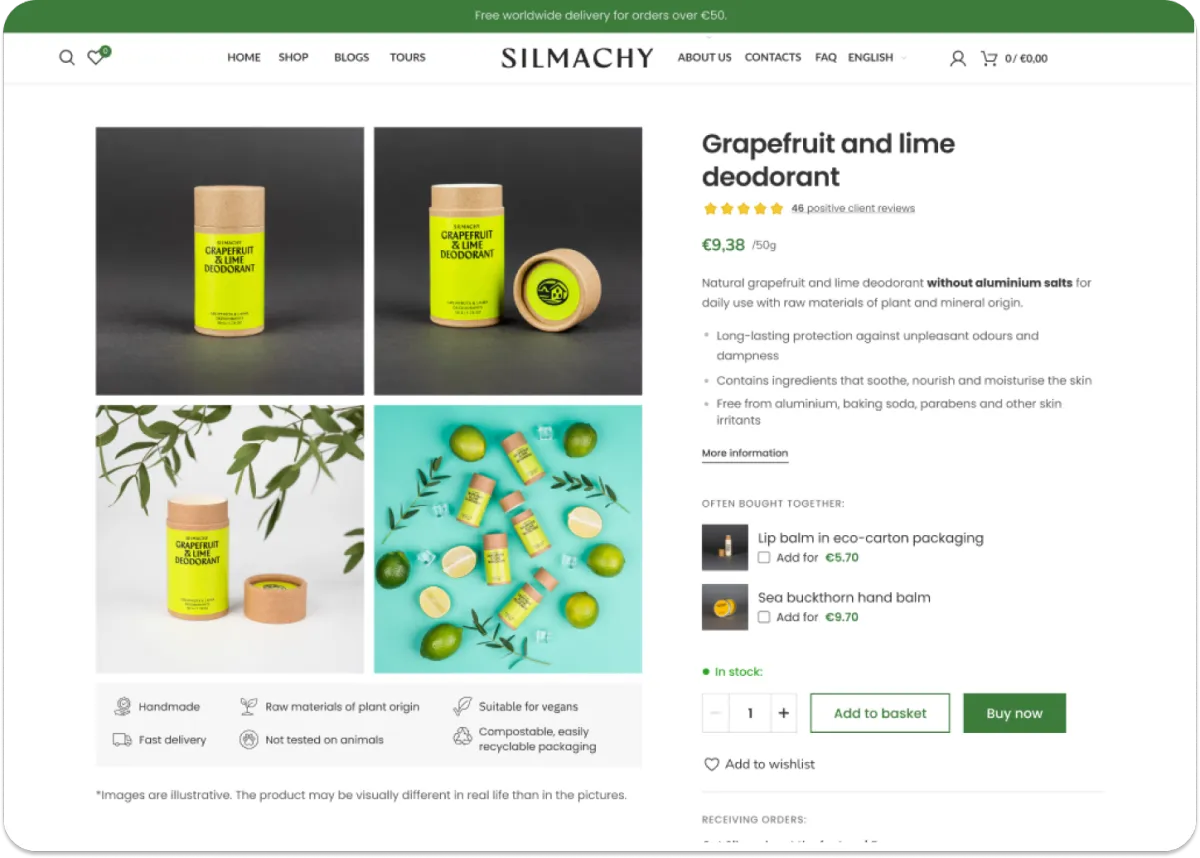
Task: Click the Handmade badge icon
Action: [122, 706]
